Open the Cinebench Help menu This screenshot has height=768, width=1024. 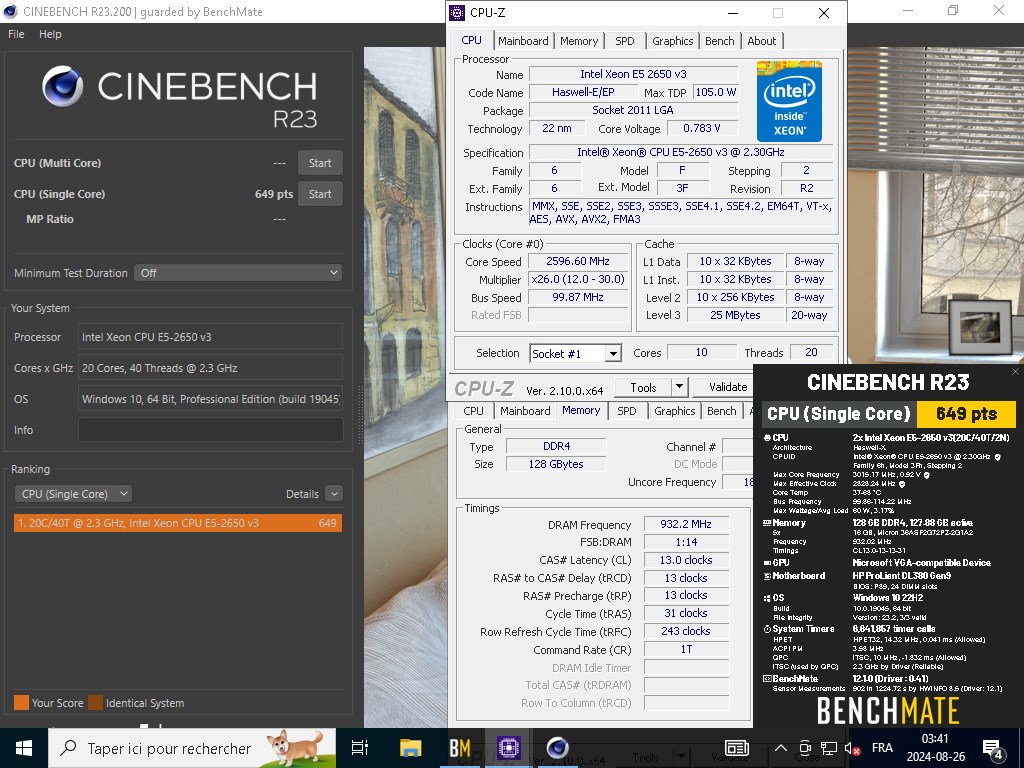pyautogui.click(x=50, y=34)
